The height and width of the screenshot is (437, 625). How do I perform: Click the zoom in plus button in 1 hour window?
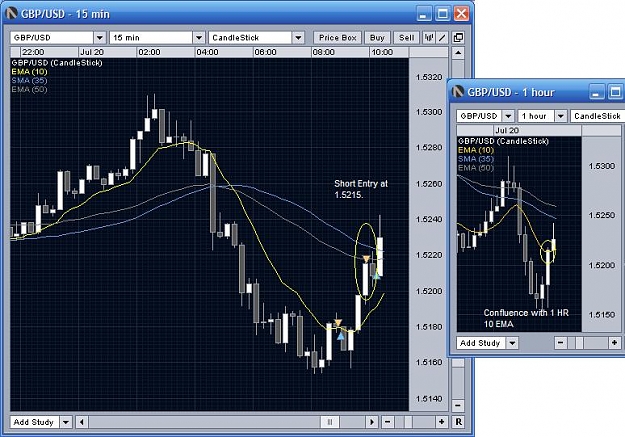(x=614, y=343)
